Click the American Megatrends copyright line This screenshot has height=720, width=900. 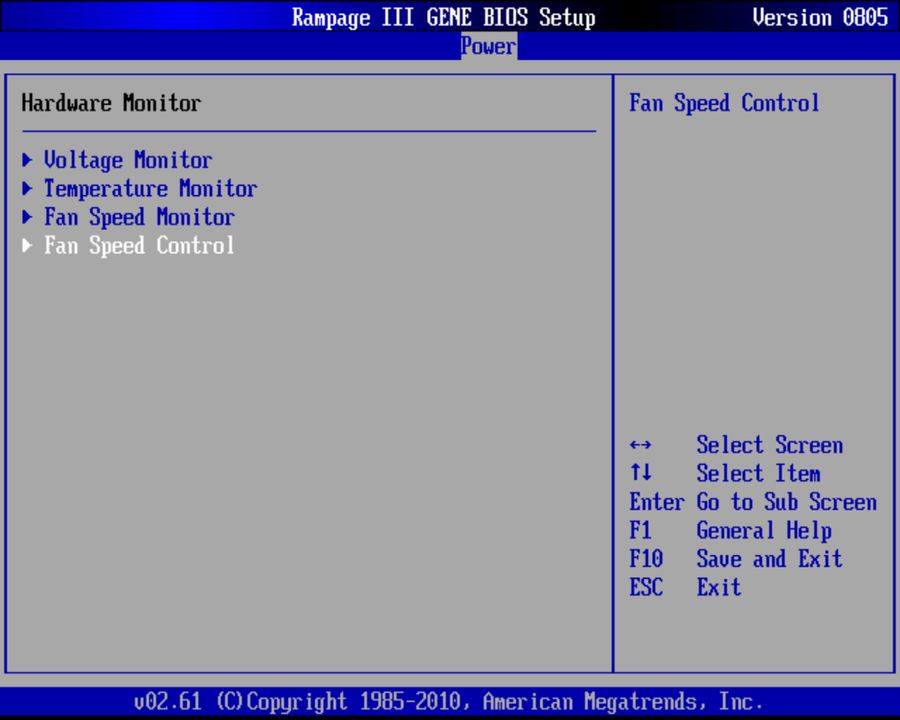448,702
